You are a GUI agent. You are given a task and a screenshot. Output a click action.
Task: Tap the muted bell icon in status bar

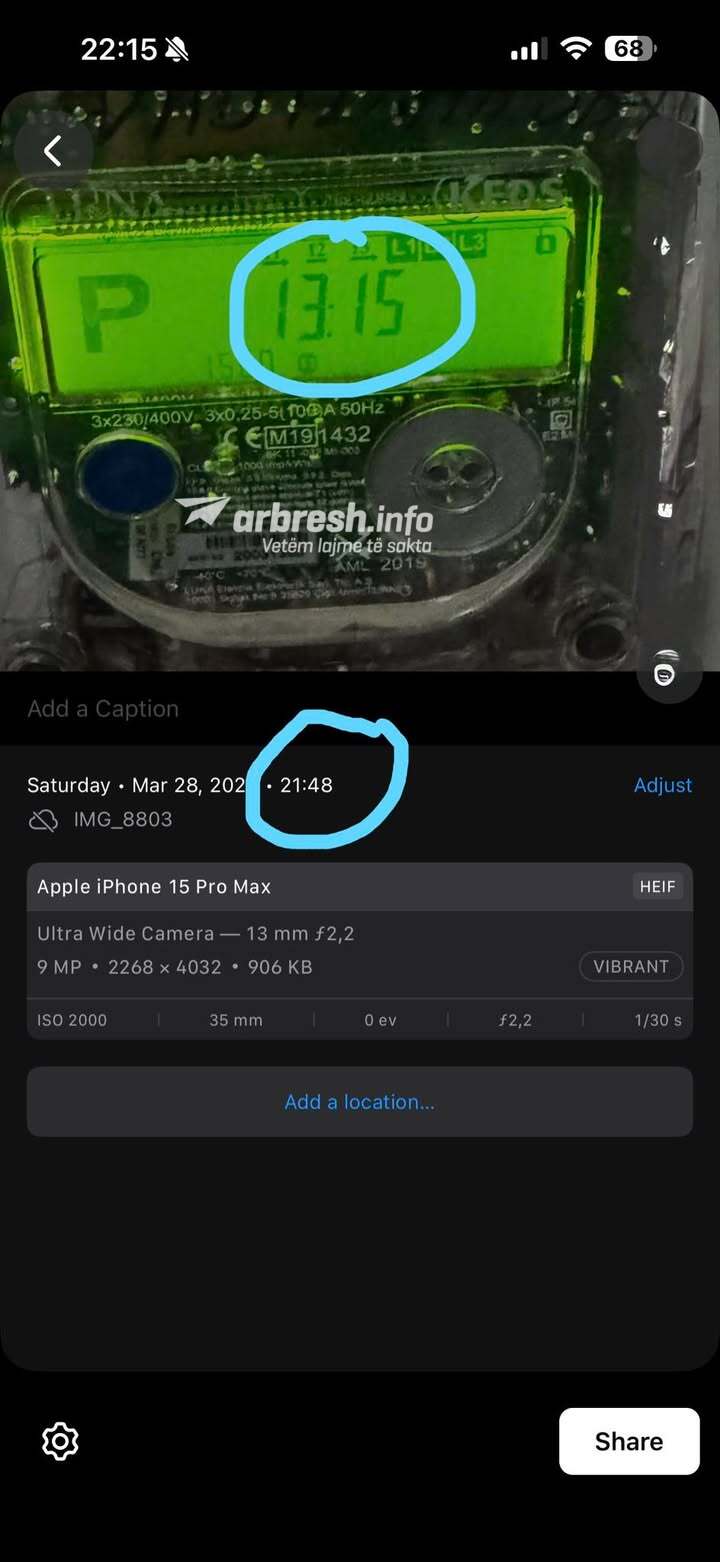point(177,49)
